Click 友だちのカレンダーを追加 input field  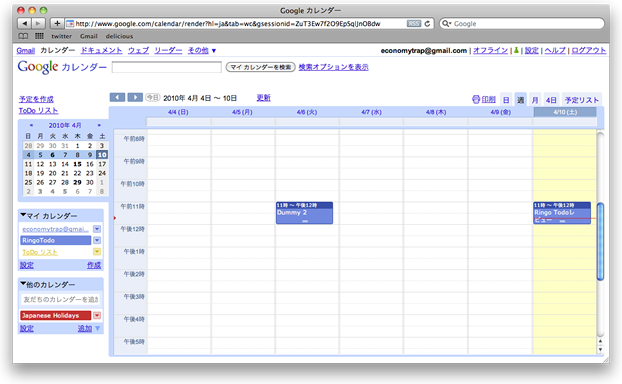tap(60, 300)
